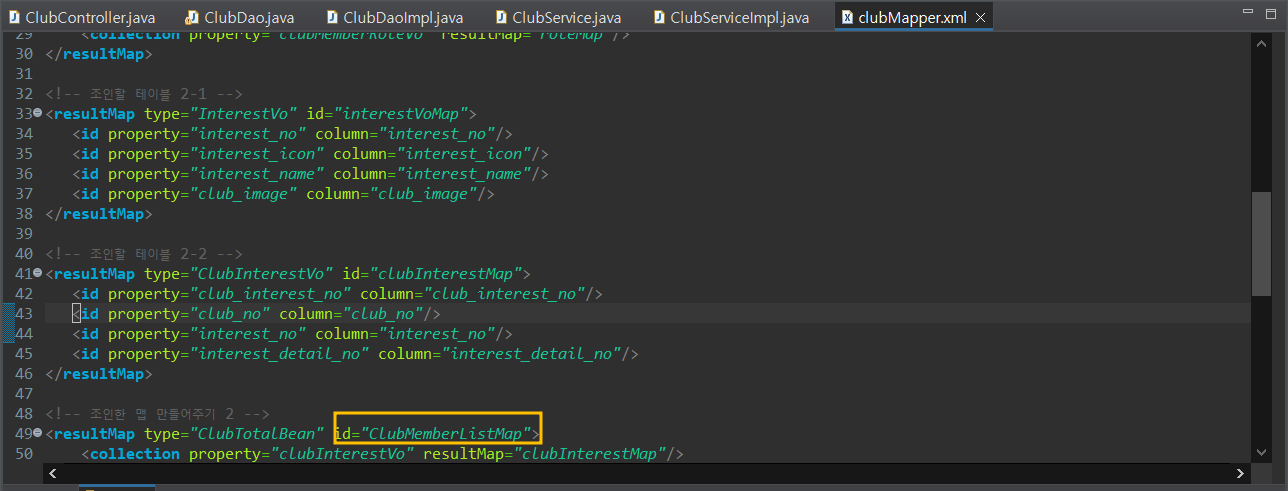Viewport: 1288px width, 491px height.
Task: Click line number 43 in the gutter
Action: click(24, 314)
